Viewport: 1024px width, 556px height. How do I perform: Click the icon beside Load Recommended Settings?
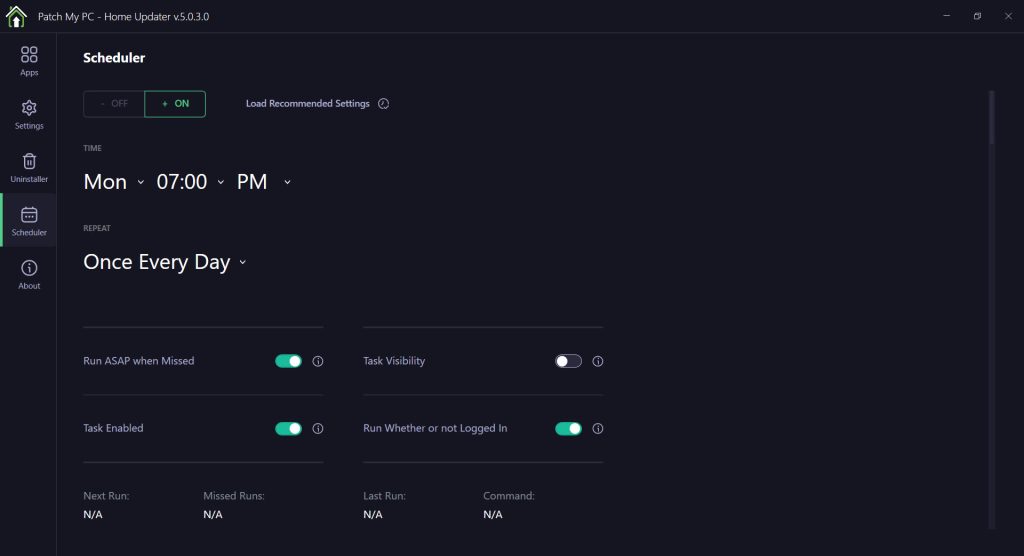tap(383, 104)
